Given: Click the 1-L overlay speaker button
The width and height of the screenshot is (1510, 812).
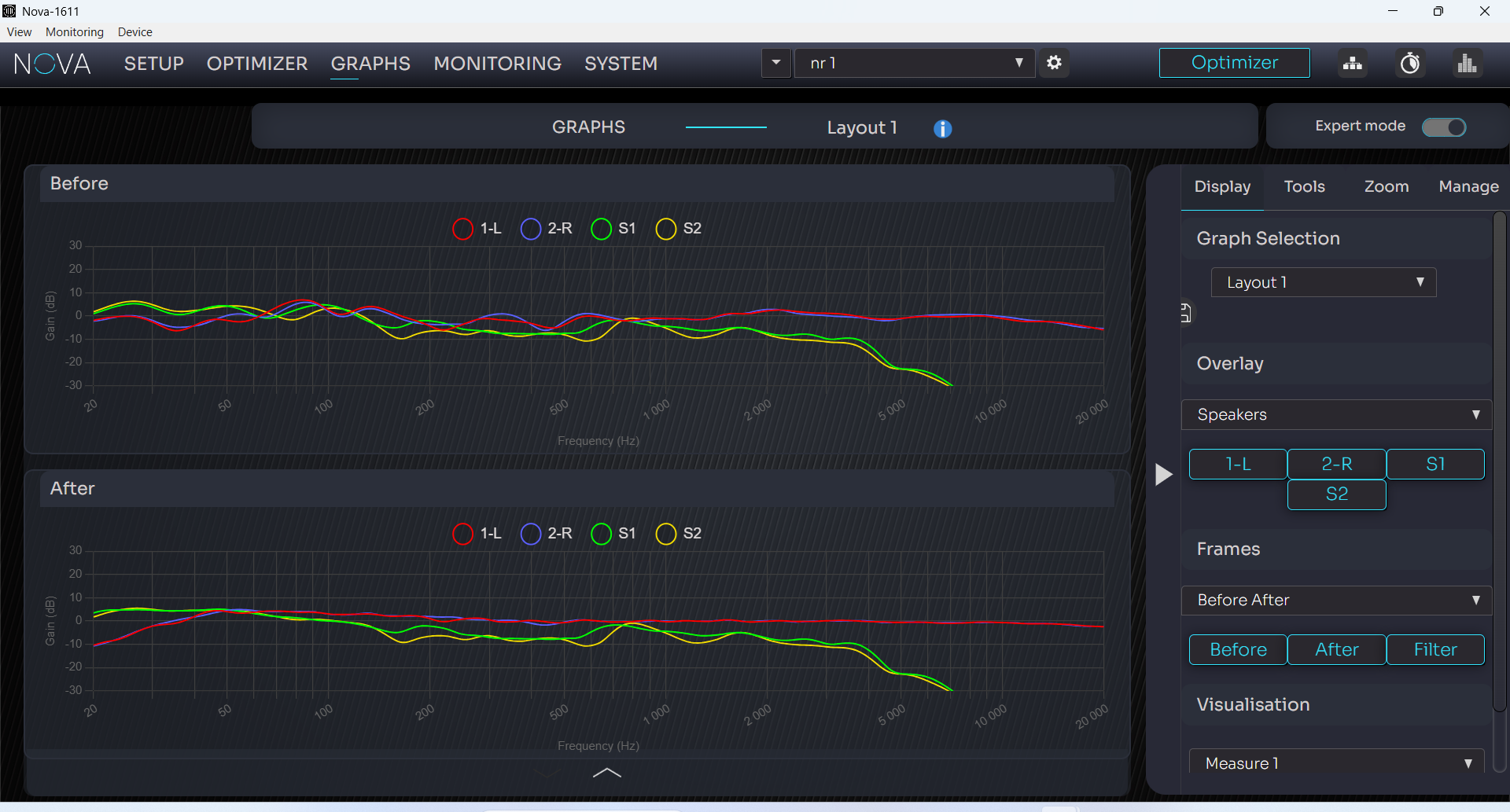Looking at the screenshot, I should 1238,465.
